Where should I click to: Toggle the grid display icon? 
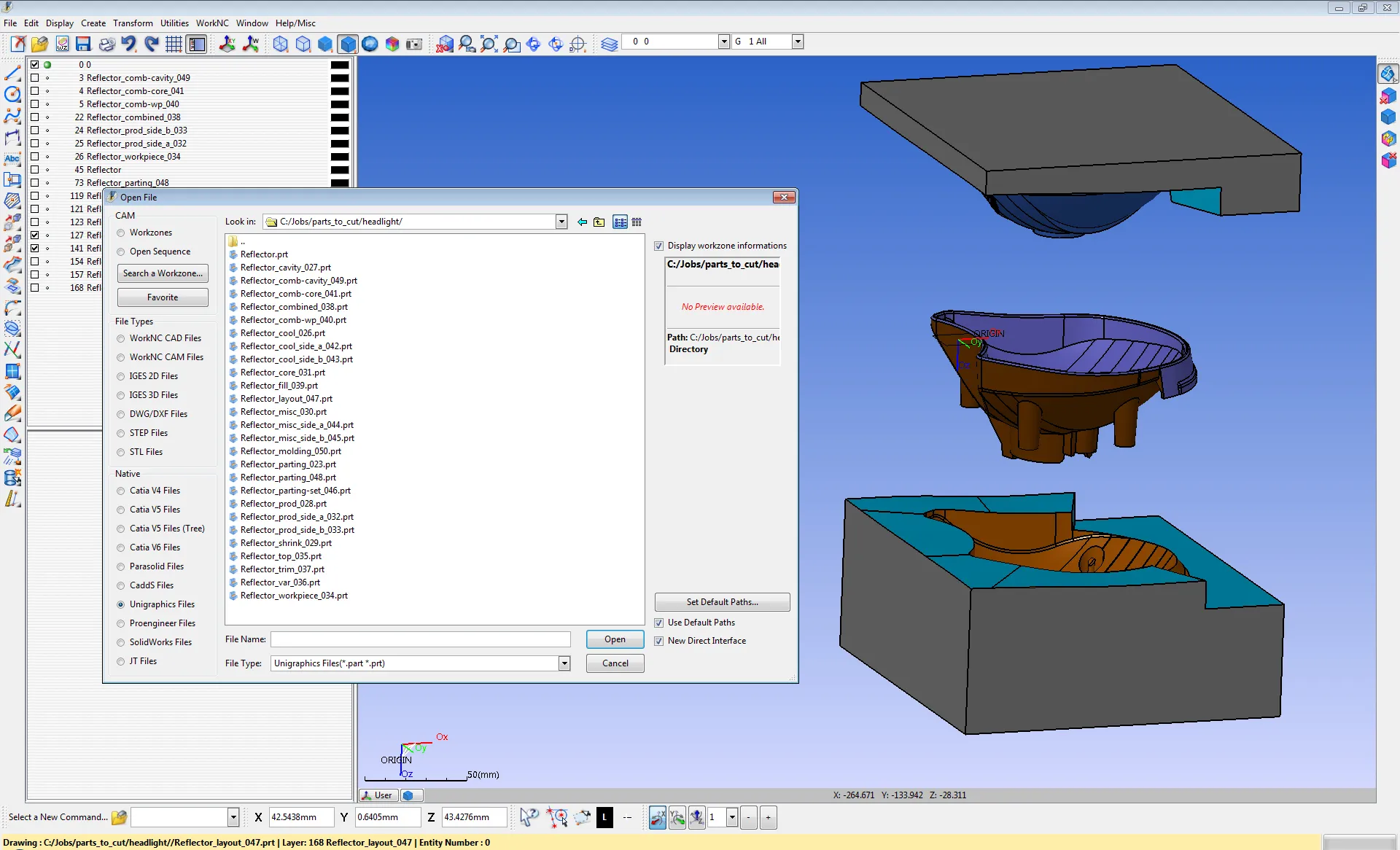click(174, 44)
